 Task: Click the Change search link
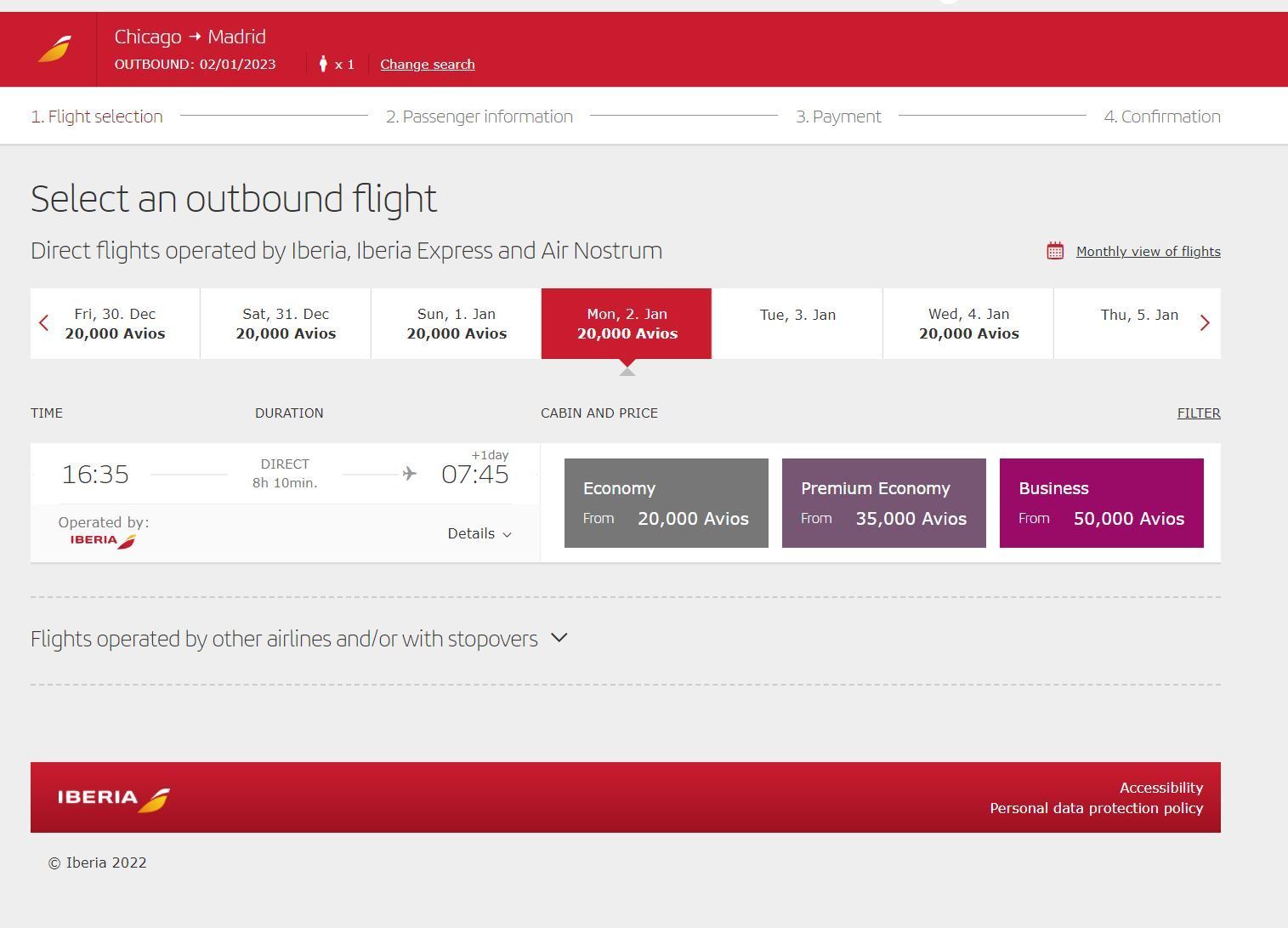[427, 65]
